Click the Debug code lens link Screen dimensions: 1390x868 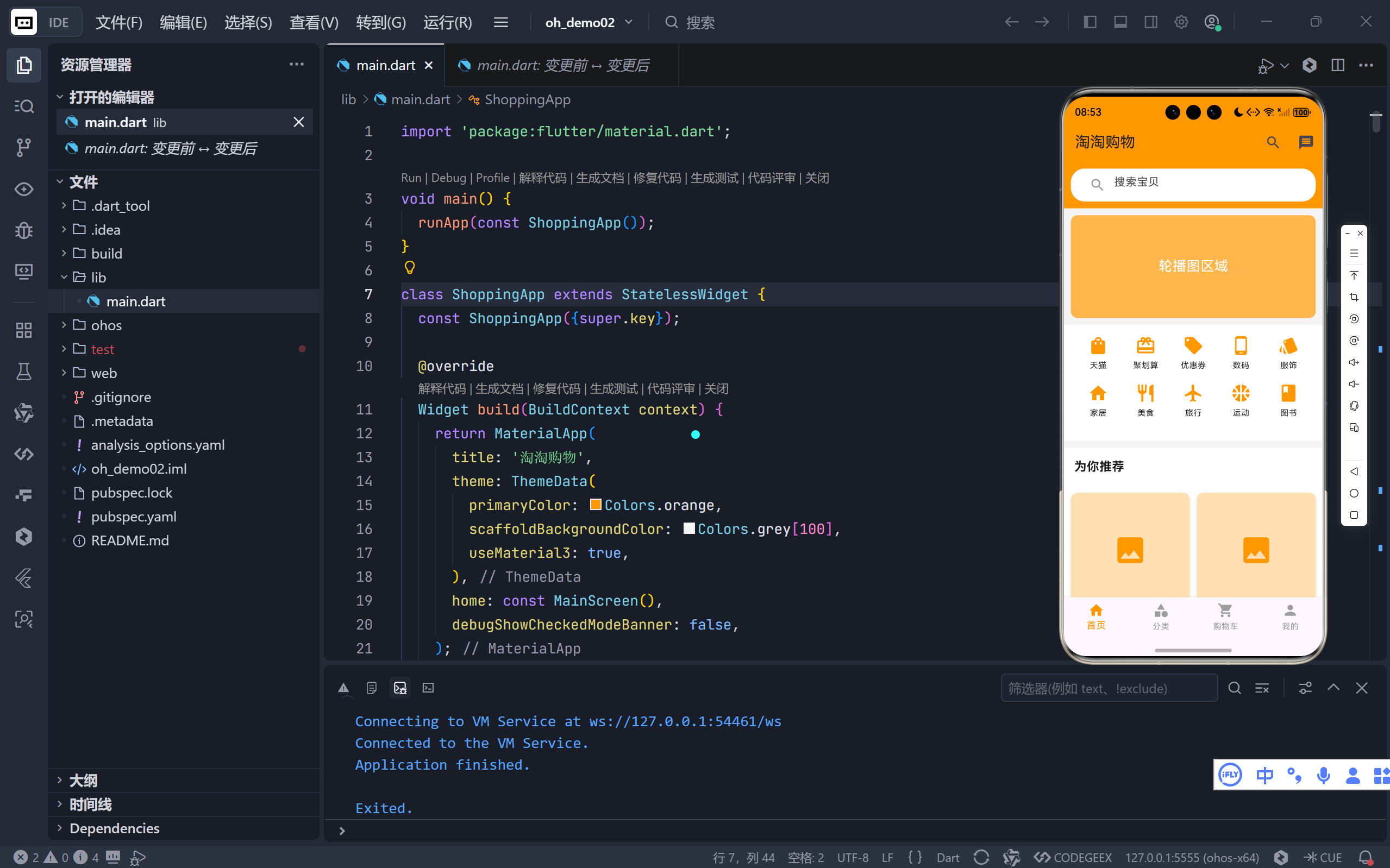point(448,178)
